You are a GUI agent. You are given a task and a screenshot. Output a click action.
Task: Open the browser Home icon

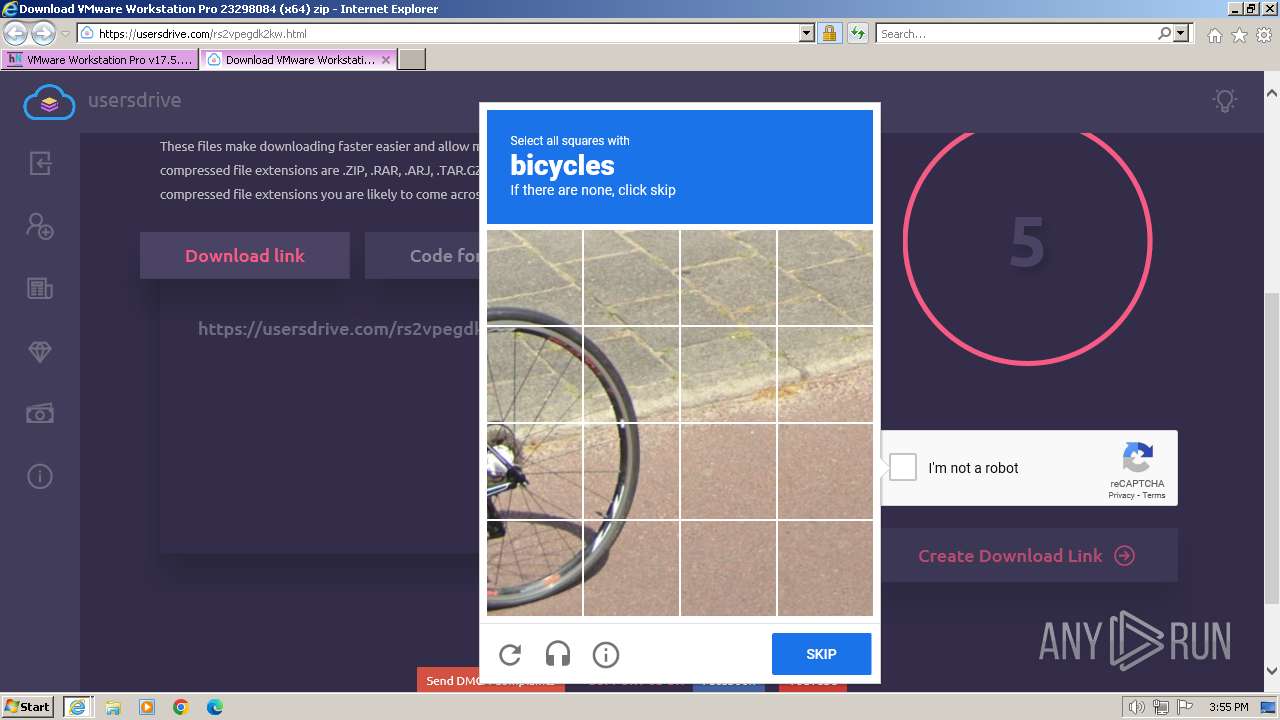[1214, 35]
